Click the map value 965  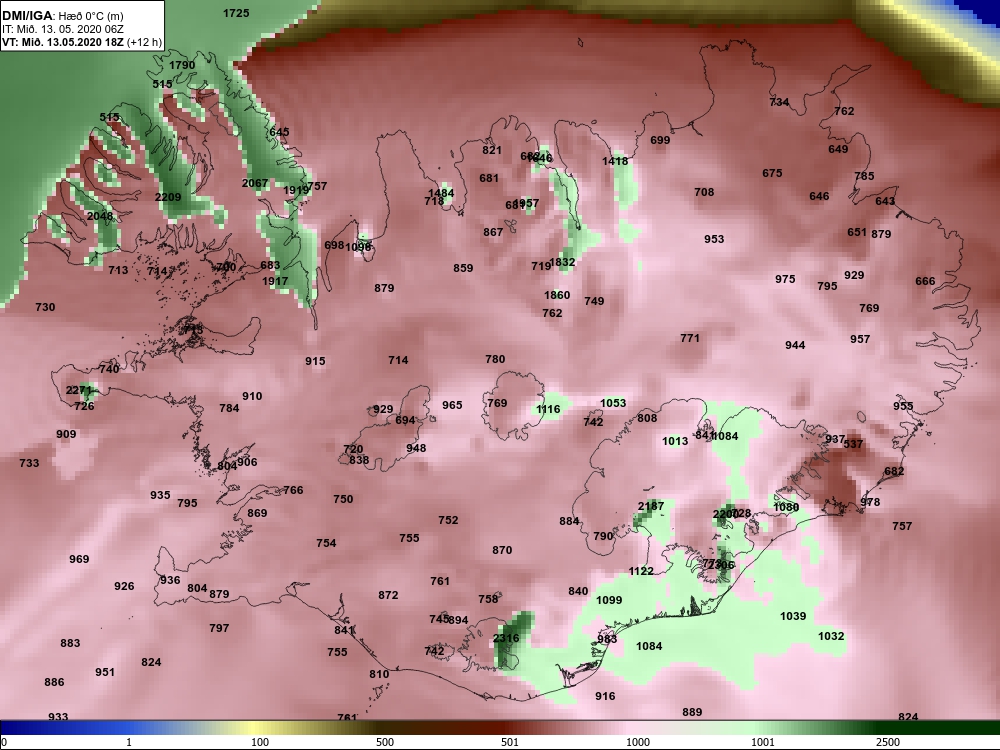[452, 405]
